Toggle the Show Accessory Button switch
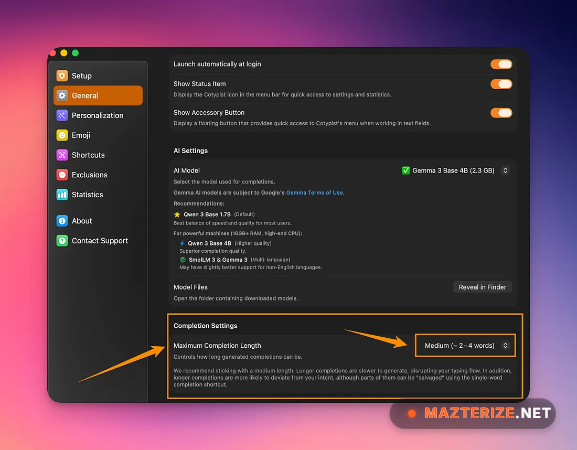Screen dimensions: 577x450 coord(501,113)
